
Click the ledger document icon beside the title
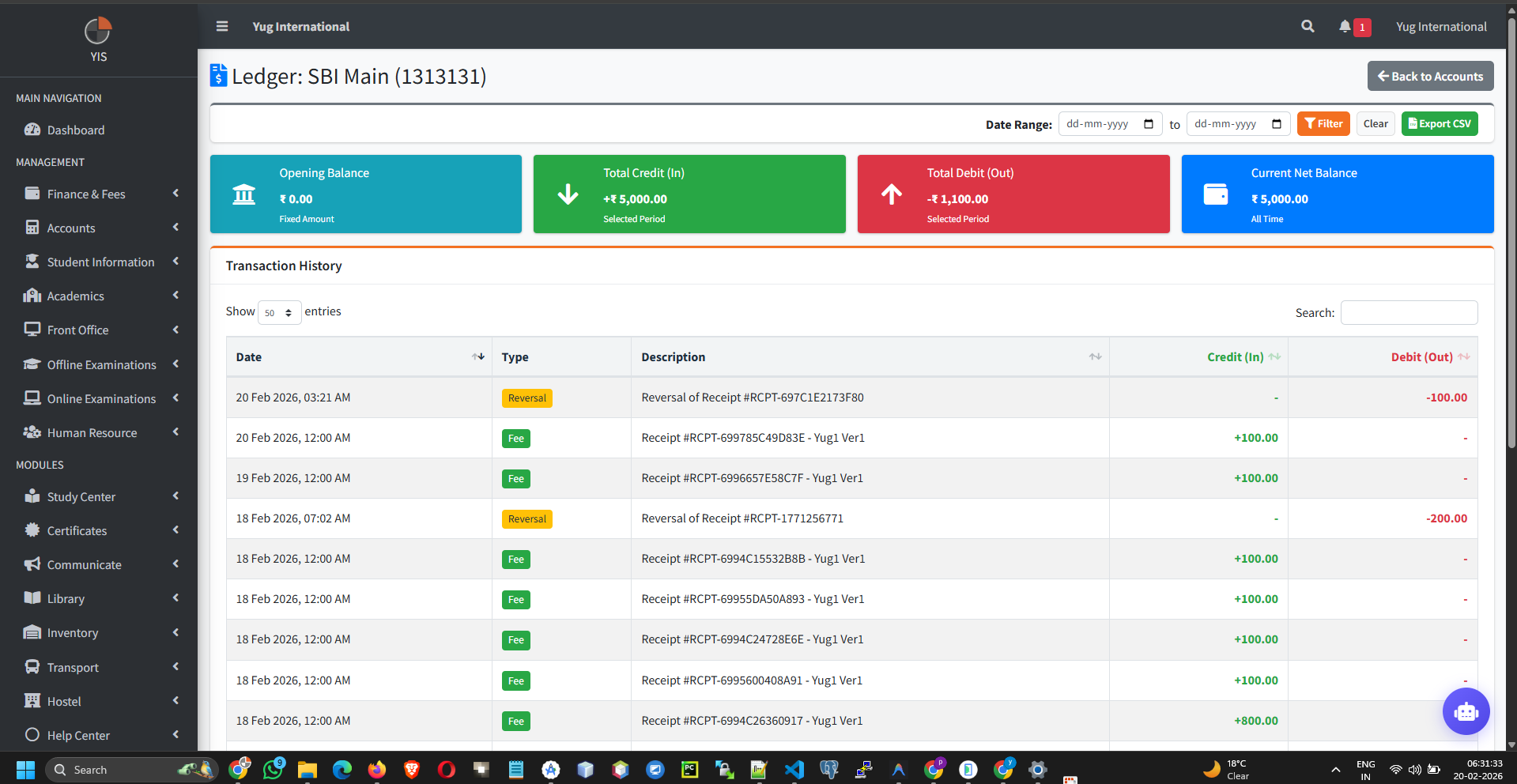point(218,75)
